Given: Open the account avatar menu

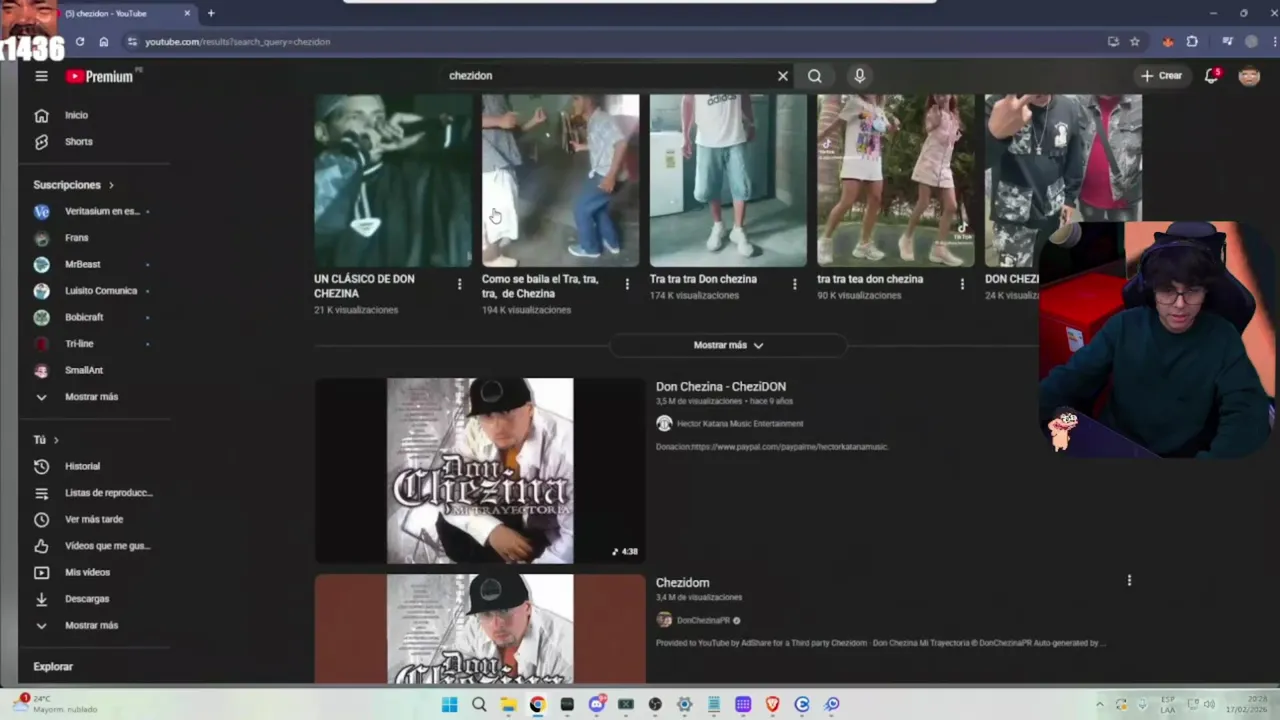Looking at the screenshot, I should tap(1249, 76).
